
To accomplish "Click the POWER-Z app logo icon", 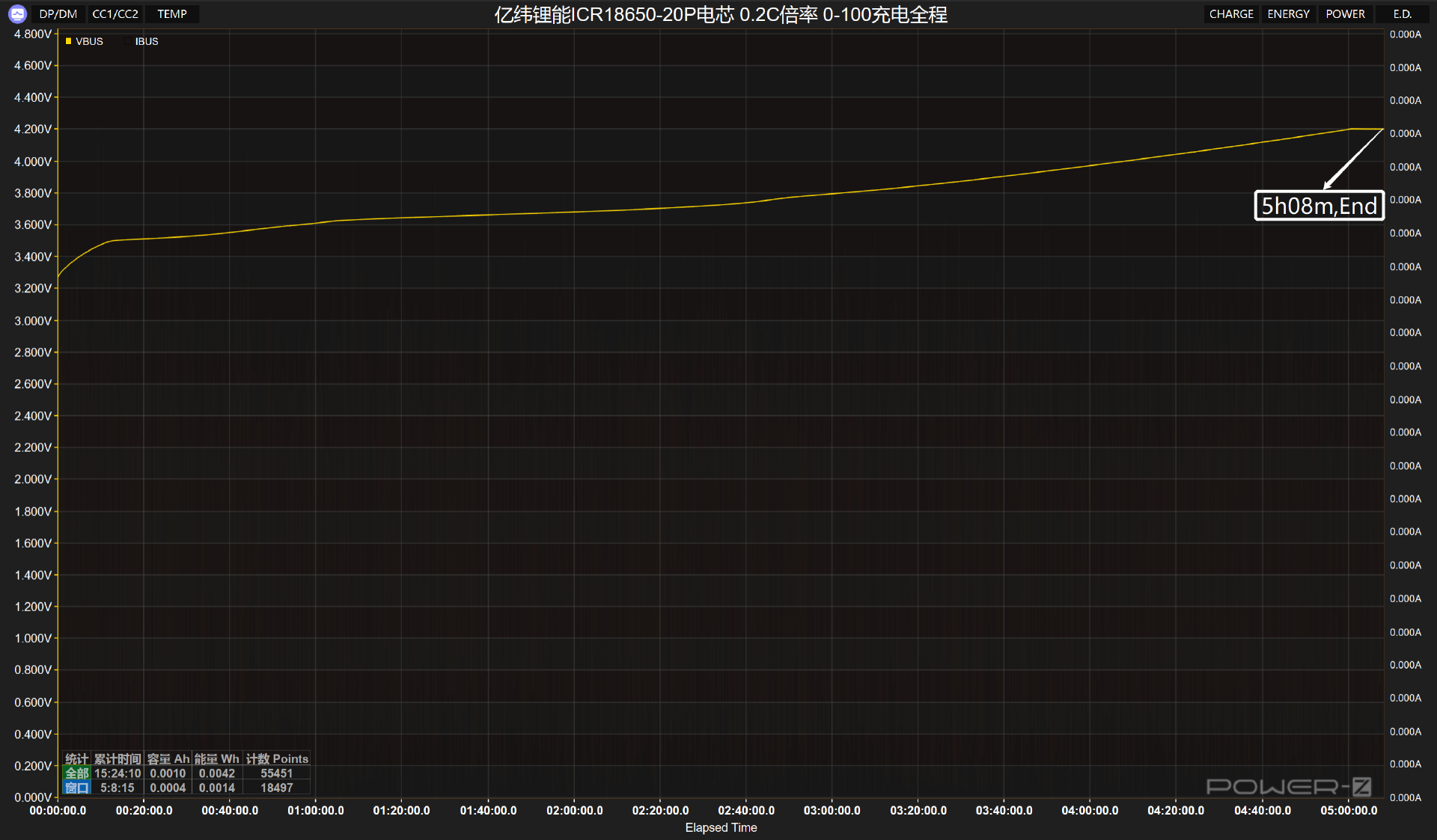I will (17, 13).
